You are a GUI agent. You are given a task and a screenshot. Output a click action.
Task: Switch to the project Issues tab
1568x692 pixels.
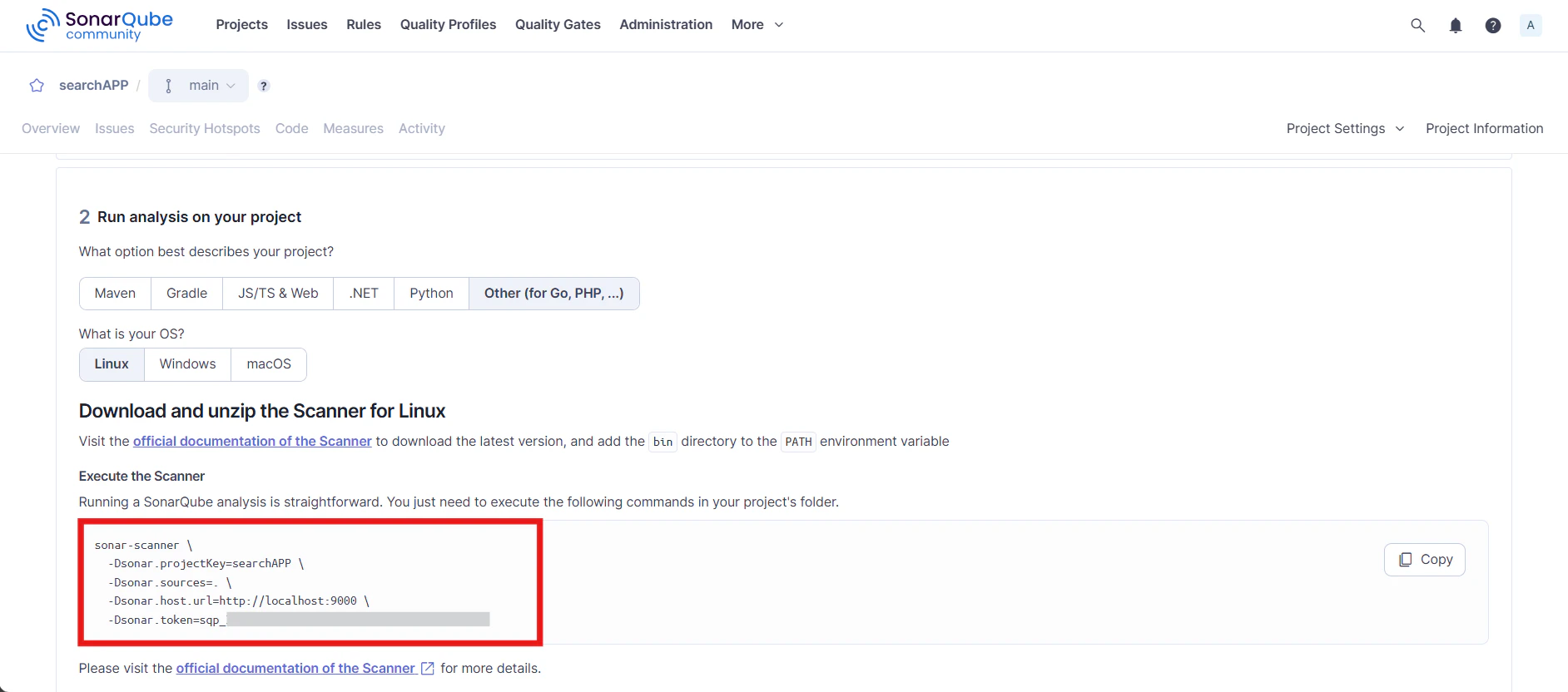pyautogui.click(x=114, y=128)
